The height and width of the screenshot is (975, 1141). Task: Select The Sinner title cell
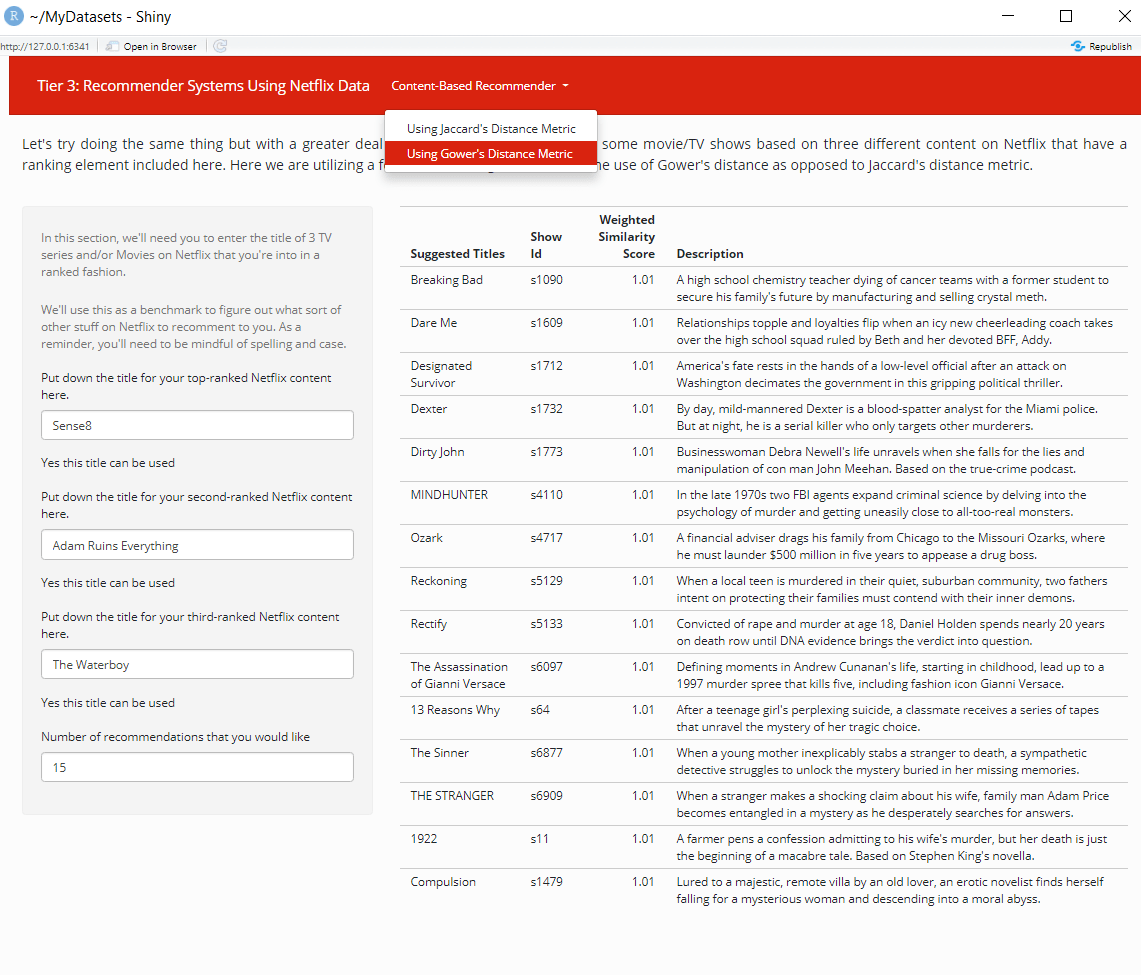pos(440,752)
